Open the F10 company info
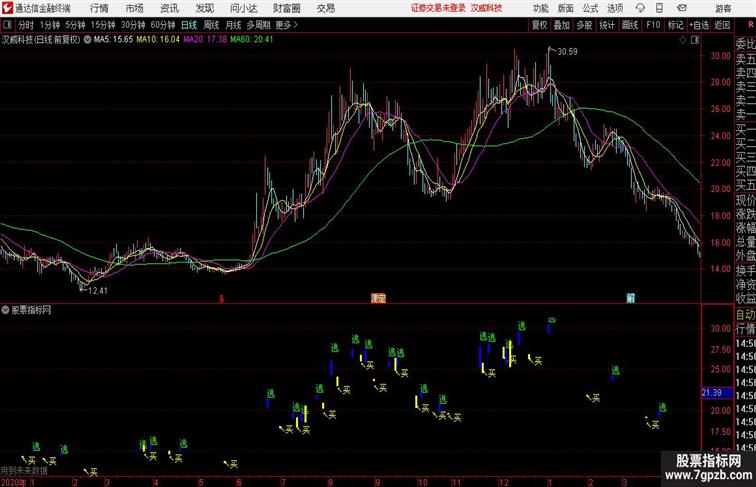 pos(653,25)
